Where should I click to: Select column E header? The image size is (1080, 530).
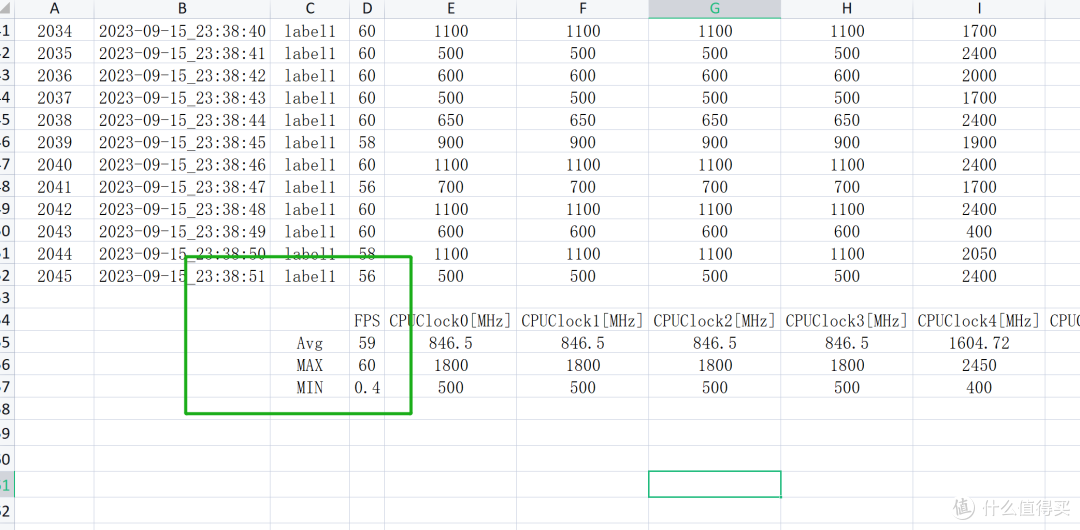point(450,8)
